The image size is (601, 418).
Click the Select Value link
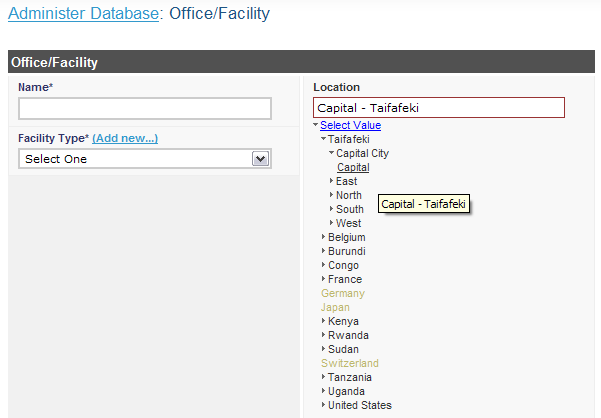coord(350,125)
